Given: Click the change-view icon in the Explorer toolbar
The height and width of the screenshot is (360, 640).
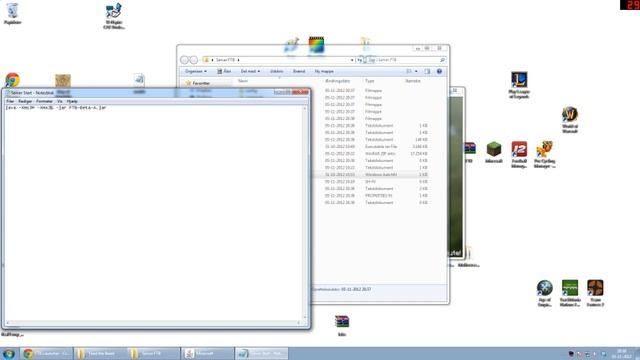Looking at the screenshot, I should click(409, 71).
